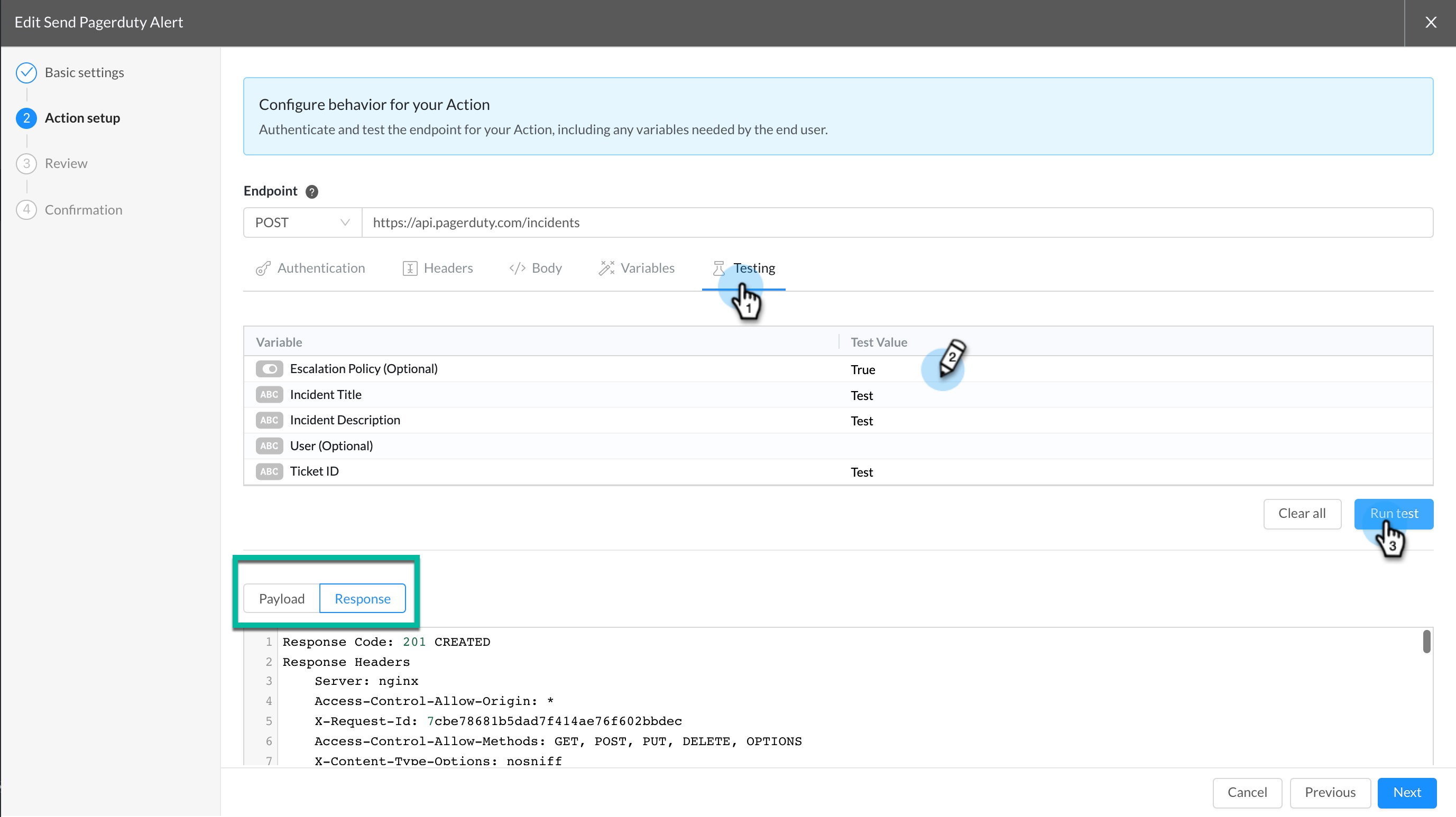This screenshot has height=817, width=1456.
Task: Click the Ticket ID variable name
Action: tap(314, 472)
